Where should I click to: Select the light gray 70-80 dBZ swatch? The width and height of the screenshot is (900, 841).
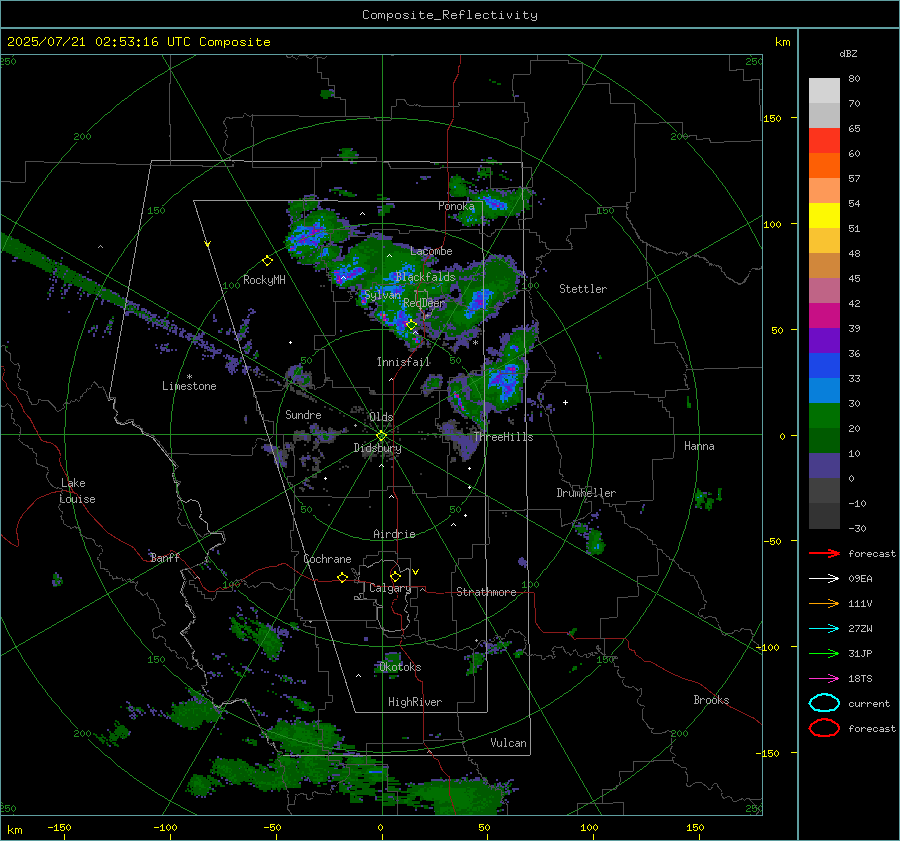coord(824,91)
